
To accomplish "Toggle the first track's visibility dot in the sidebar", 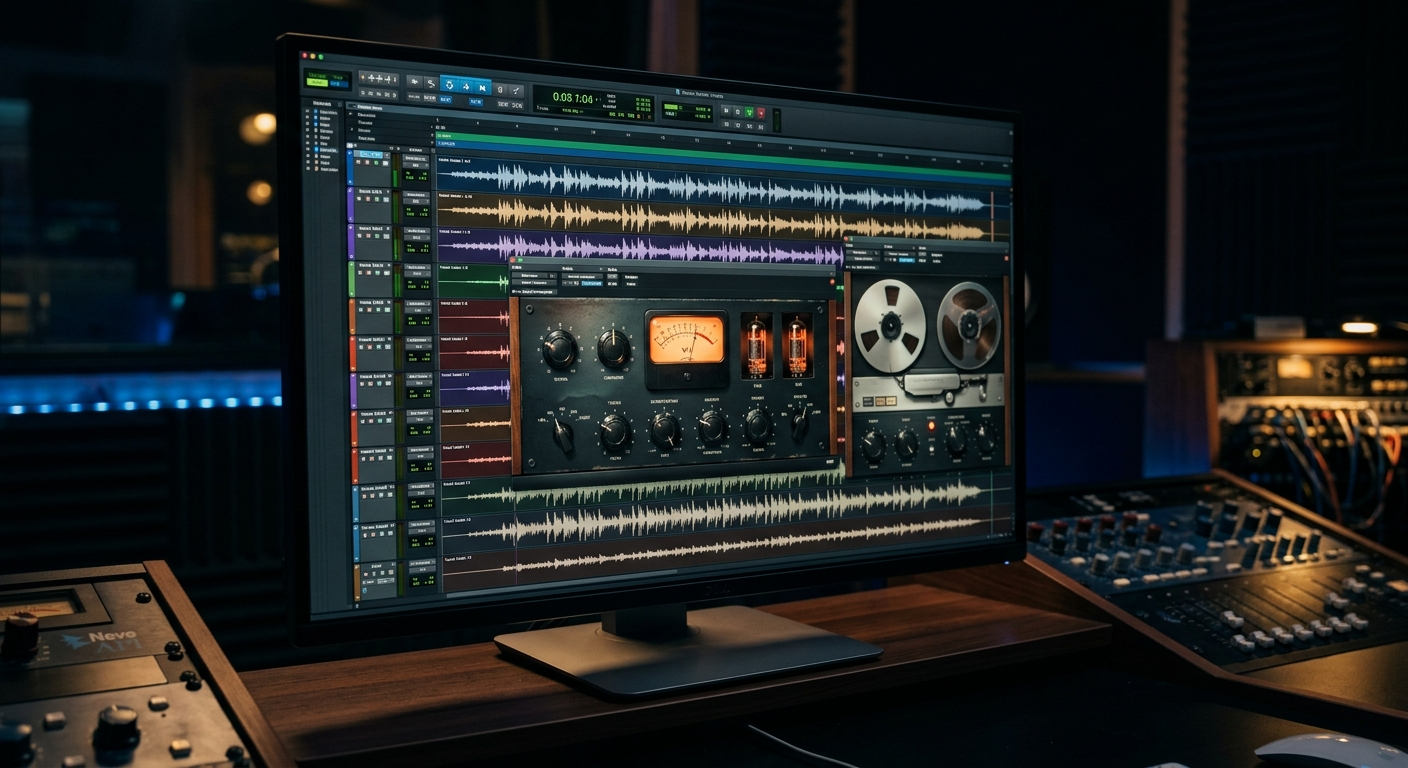I will pyautogui.click(x=307, y=111).
